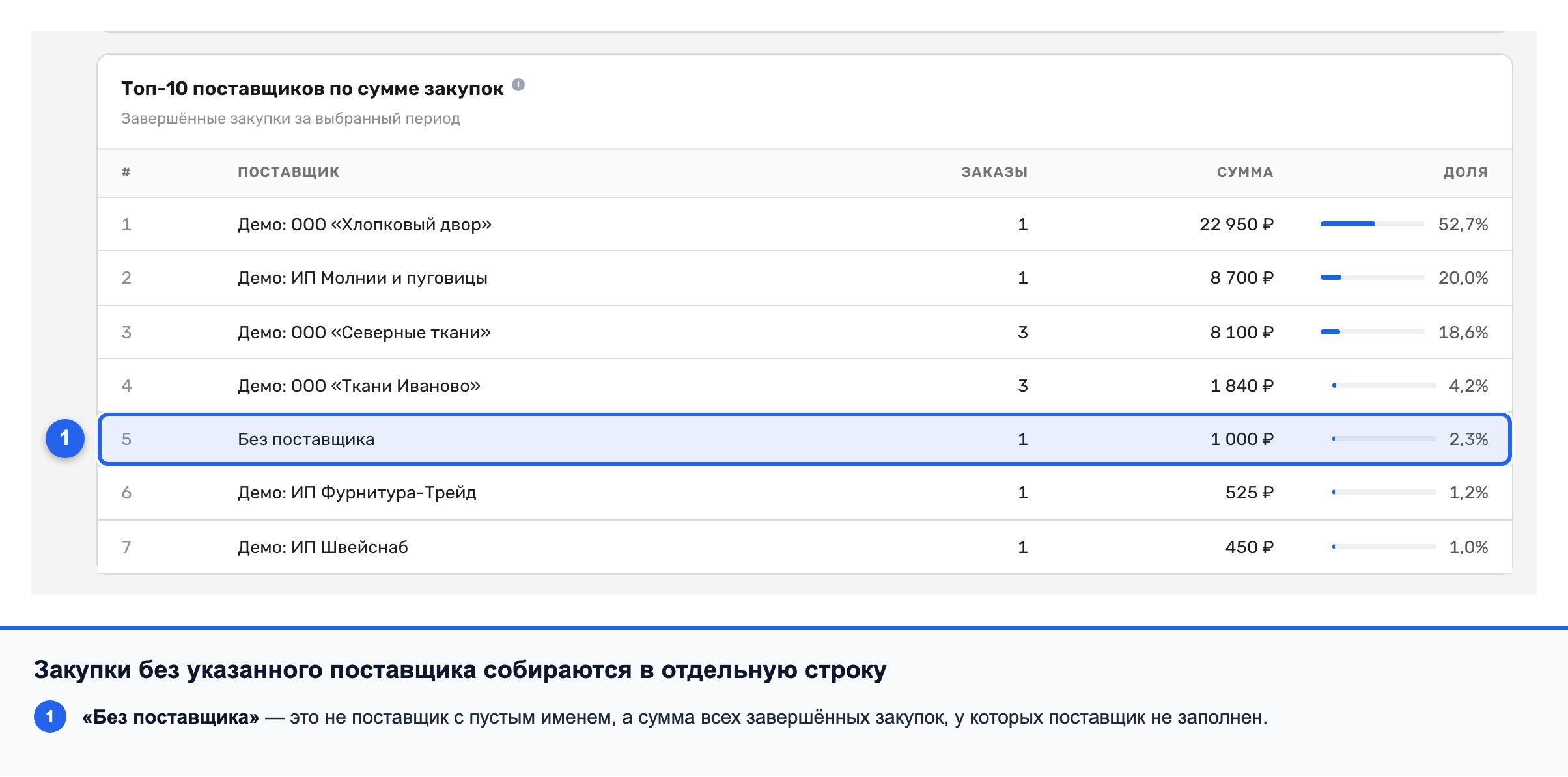Click the # column header
The image size is (1568, 777).
click(126, 172)
